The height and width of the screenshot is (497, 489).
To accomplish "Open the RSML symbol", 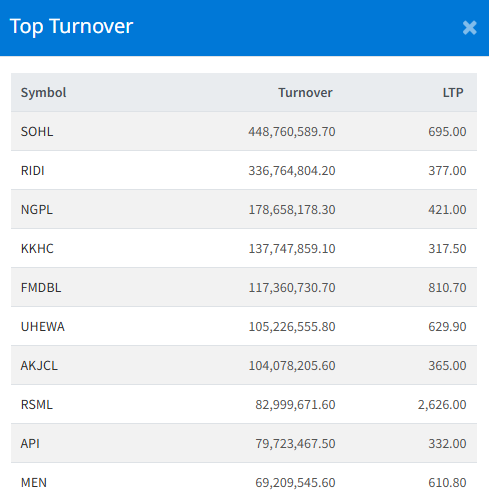I will point(37,405).
